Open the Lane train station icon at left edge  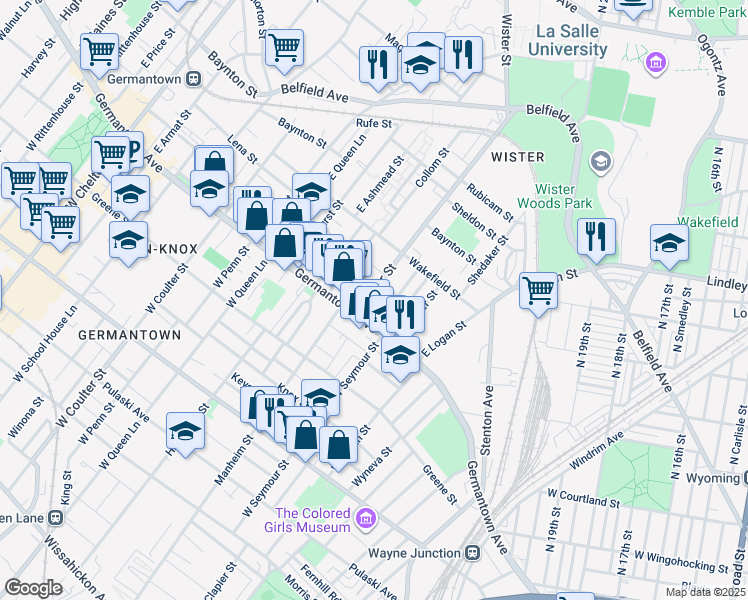coord(56,517)
